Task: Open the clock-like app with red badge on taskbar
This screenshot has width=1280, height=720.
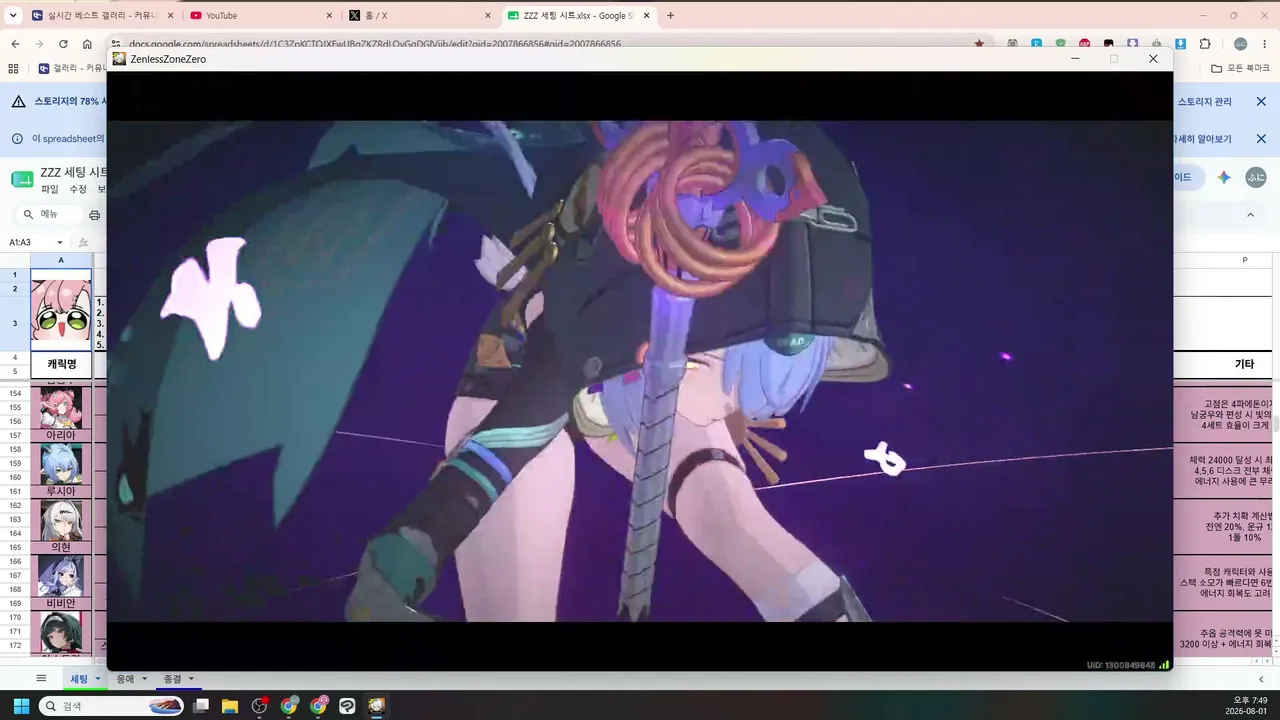Action: tap(260, 706)
